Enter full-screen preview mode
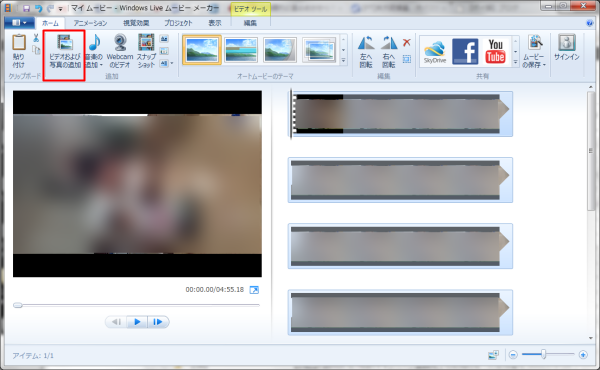 coord(254,290)
